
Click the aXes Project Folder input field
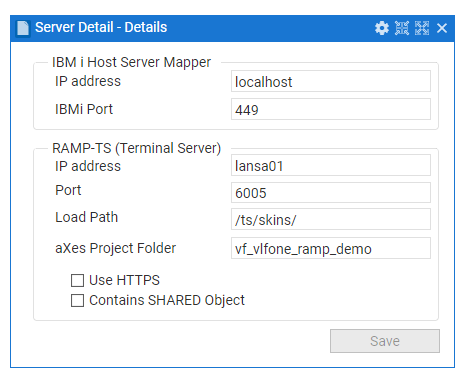tap(331, 248)
